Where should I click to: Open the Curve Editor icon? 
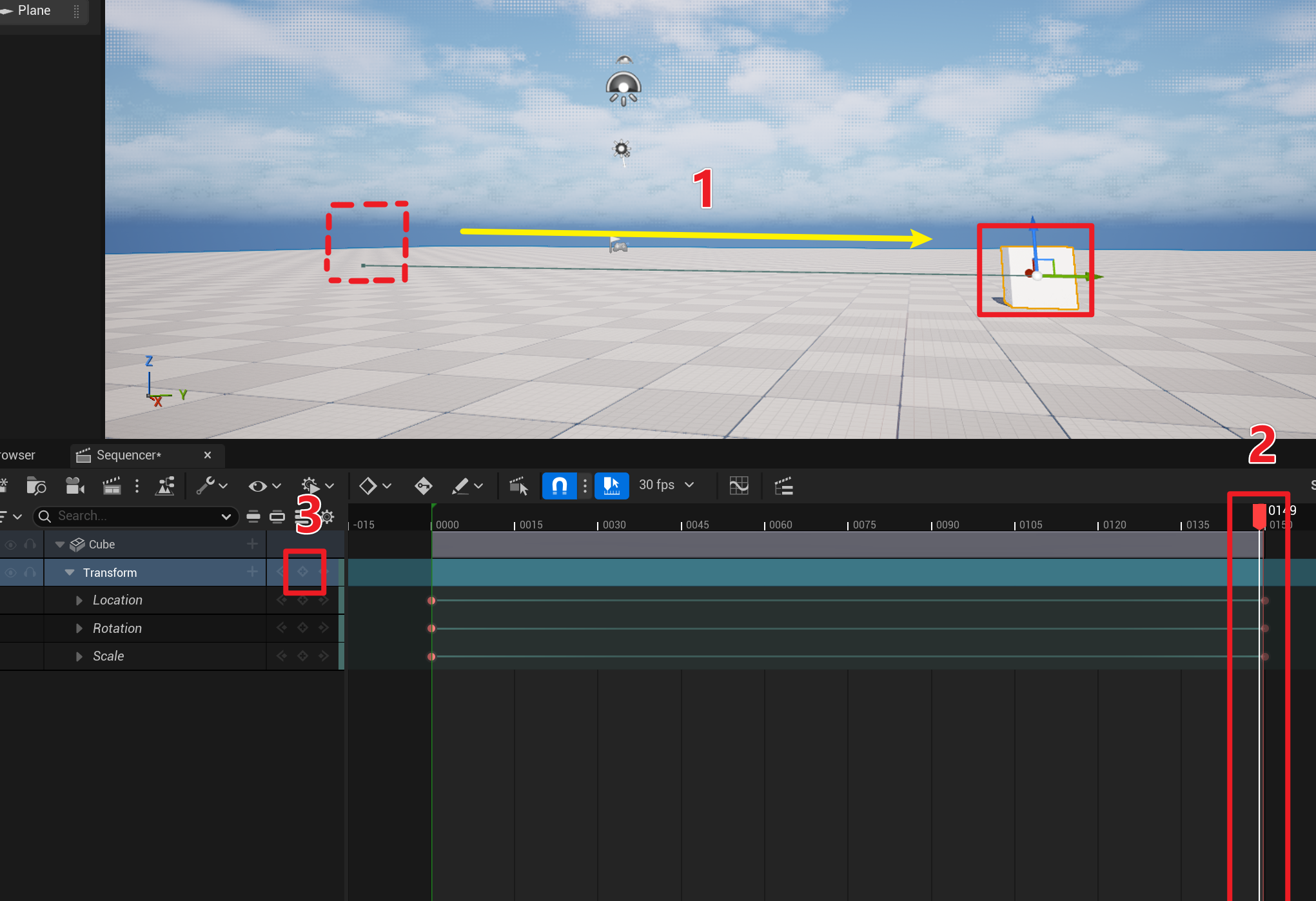coord(739,486)
